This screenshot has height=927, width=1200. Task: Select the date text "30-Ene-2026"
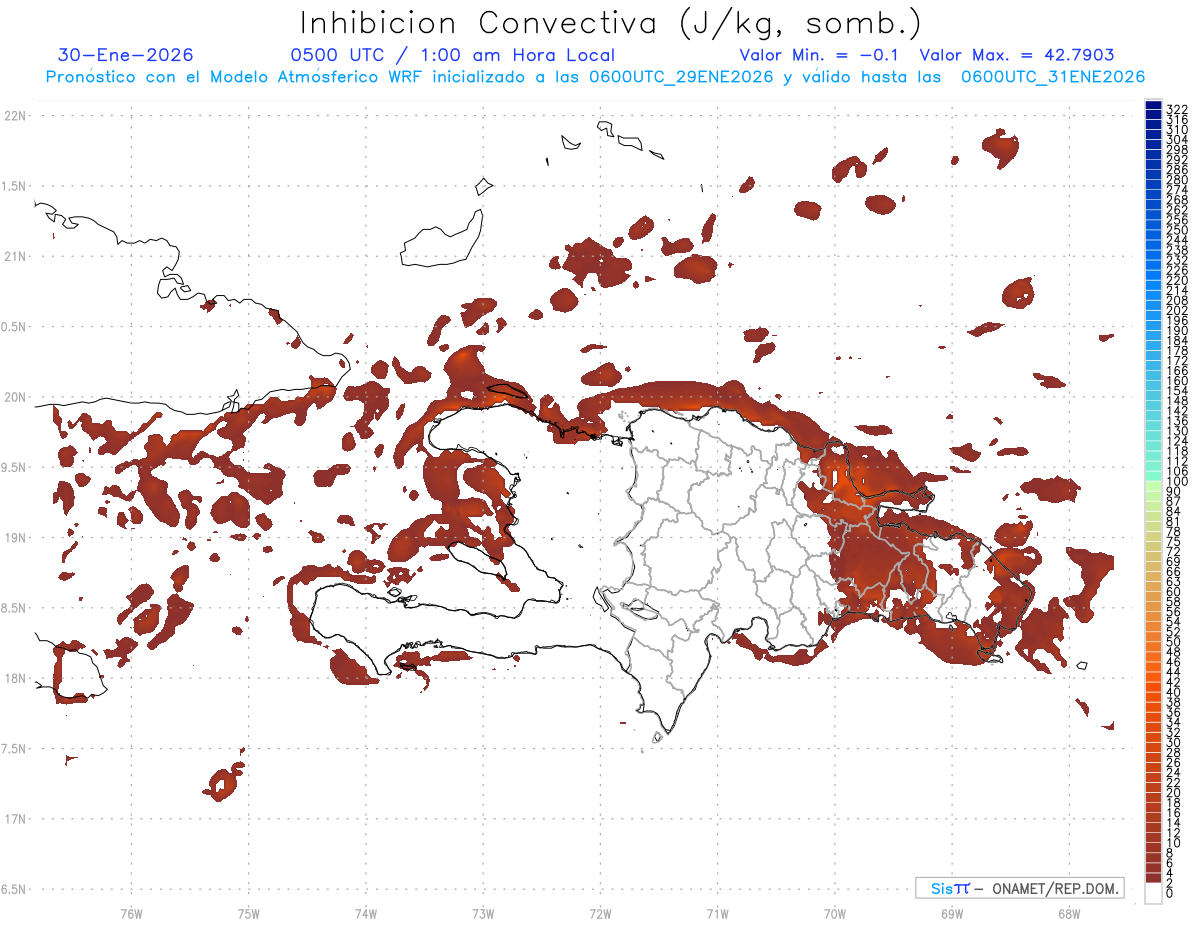click(x=126, y=56)
